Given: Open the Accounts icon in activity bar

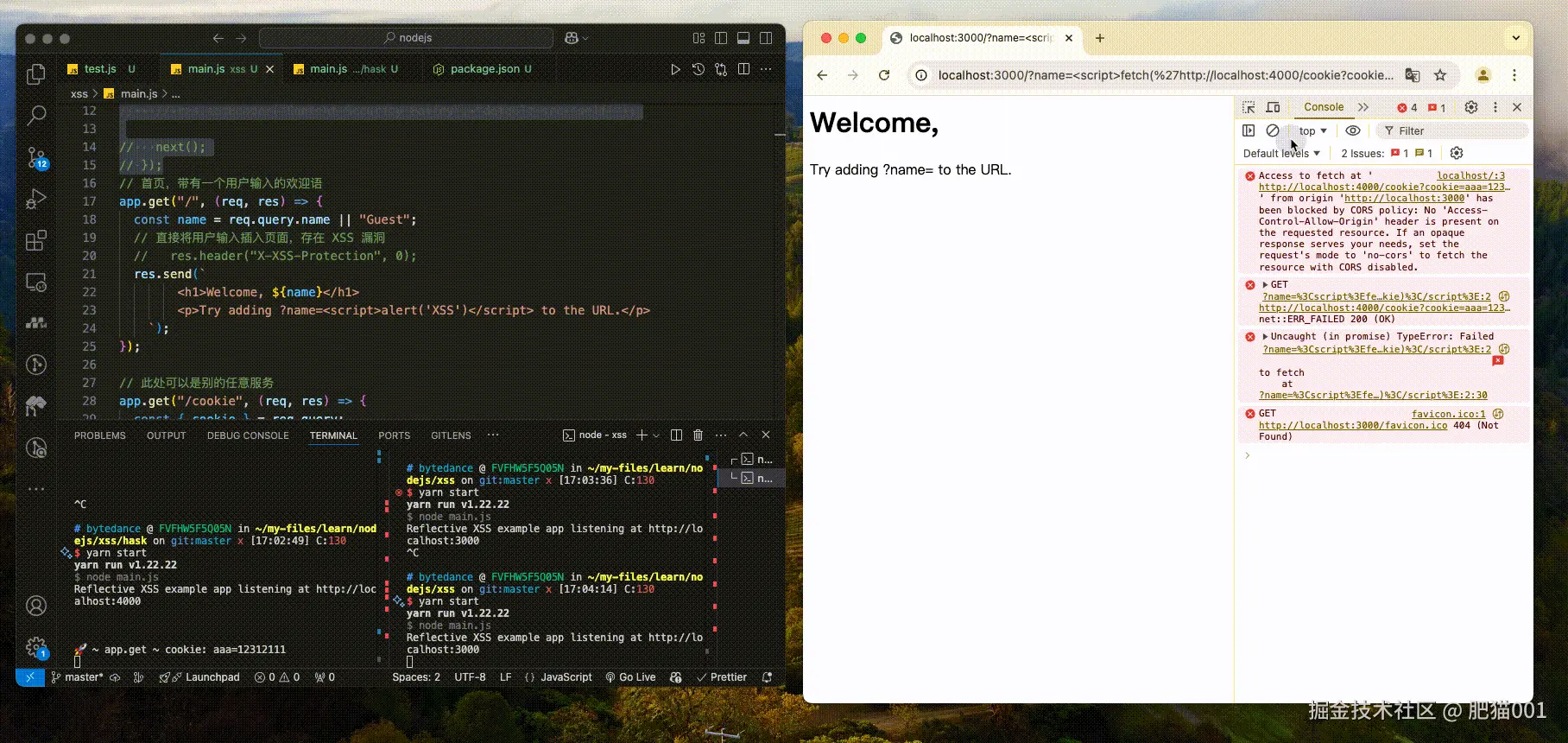Looking at the screenshot, I should (x=36, y=606).
